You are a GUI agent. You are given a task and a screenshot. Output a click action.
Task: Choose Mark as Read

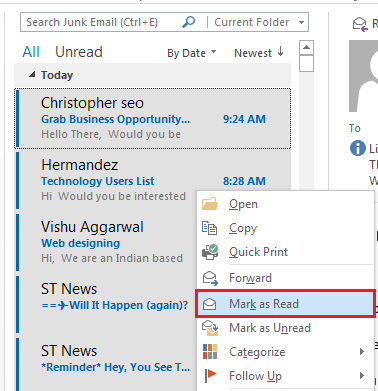(x=285, y=304)
